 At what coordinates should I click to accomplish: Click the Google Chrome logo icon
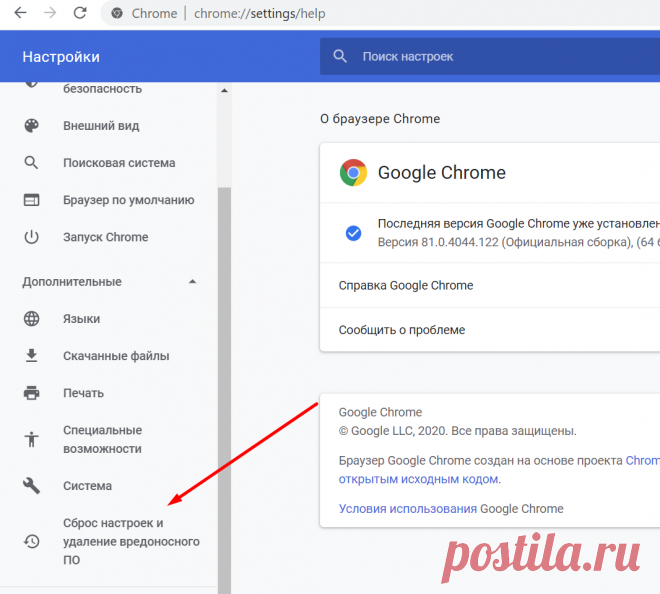353,173
